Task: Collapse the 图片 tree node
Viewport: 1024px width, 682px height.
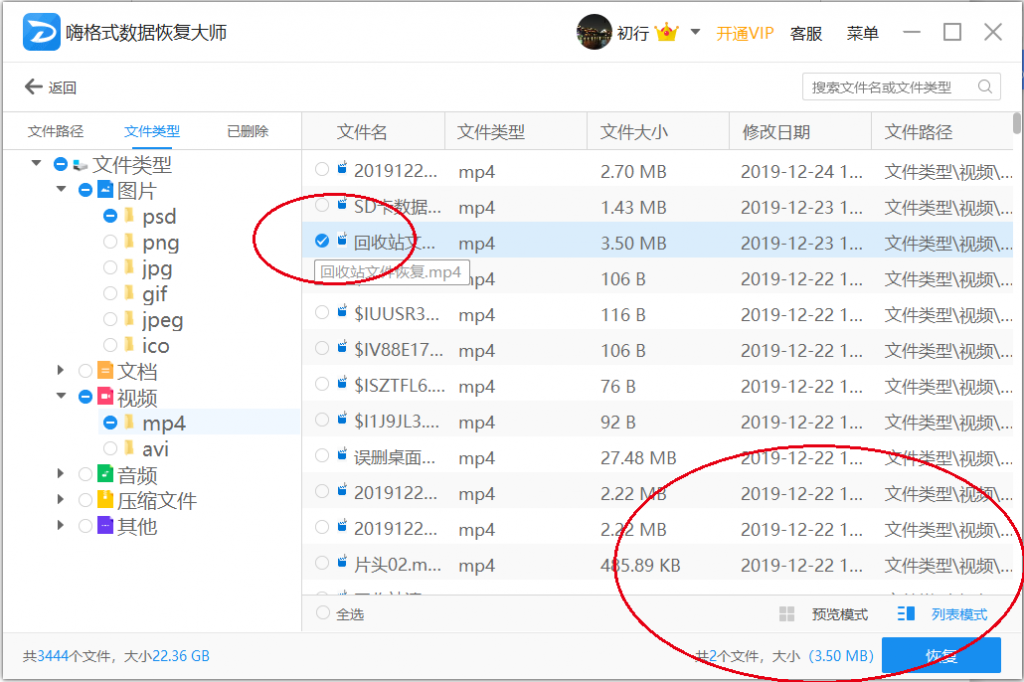Action: pos(61,189)
